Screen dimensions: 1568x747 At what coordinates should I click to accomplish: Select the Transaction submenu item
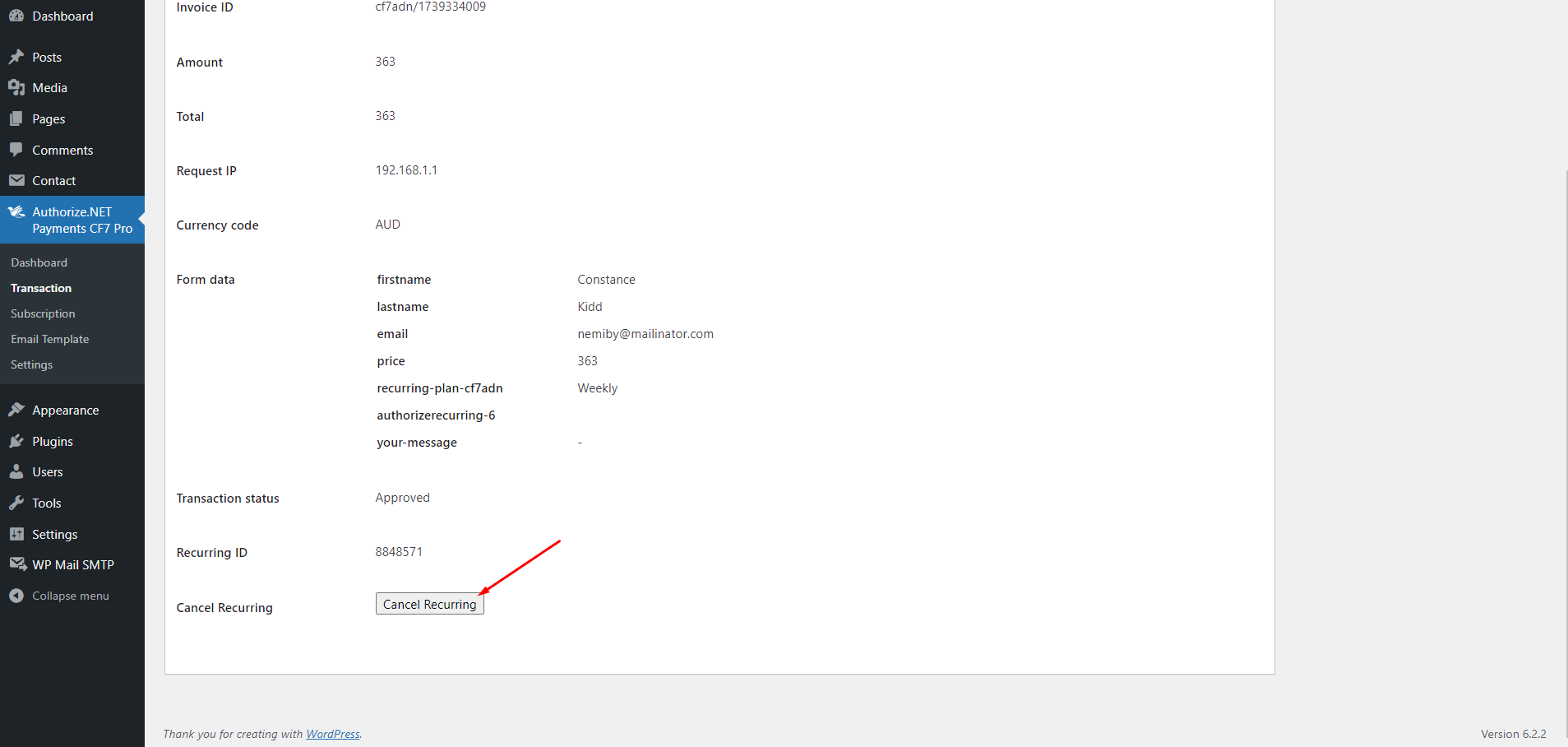pyautogui.click(x=41, y=288)
